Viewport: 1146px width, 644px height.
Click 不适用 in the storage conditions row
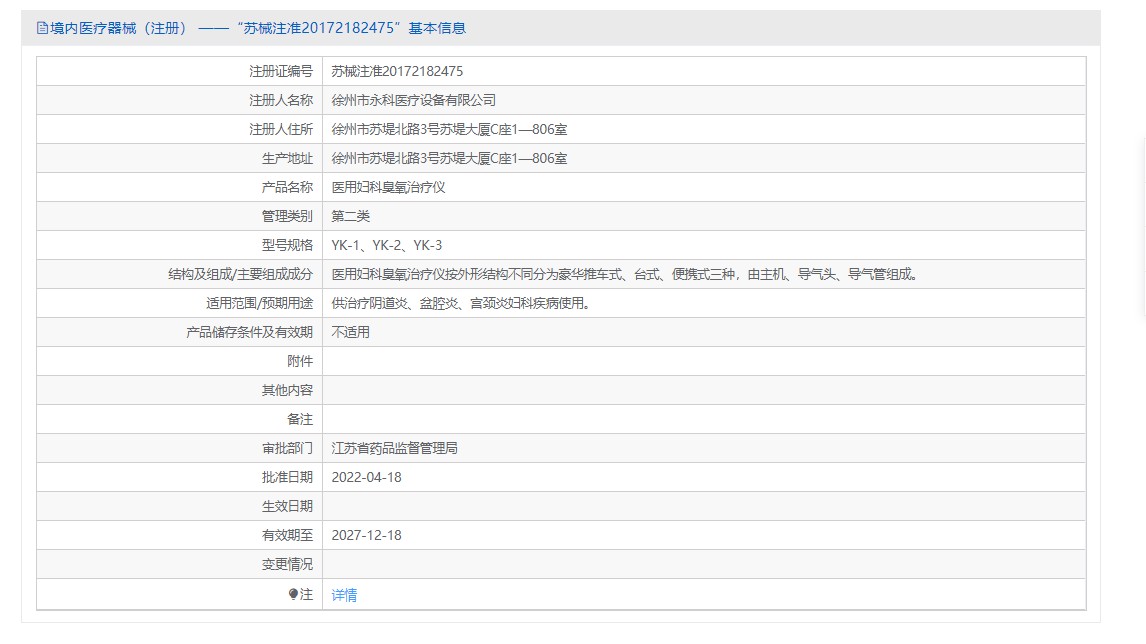[x=350, y=332]
